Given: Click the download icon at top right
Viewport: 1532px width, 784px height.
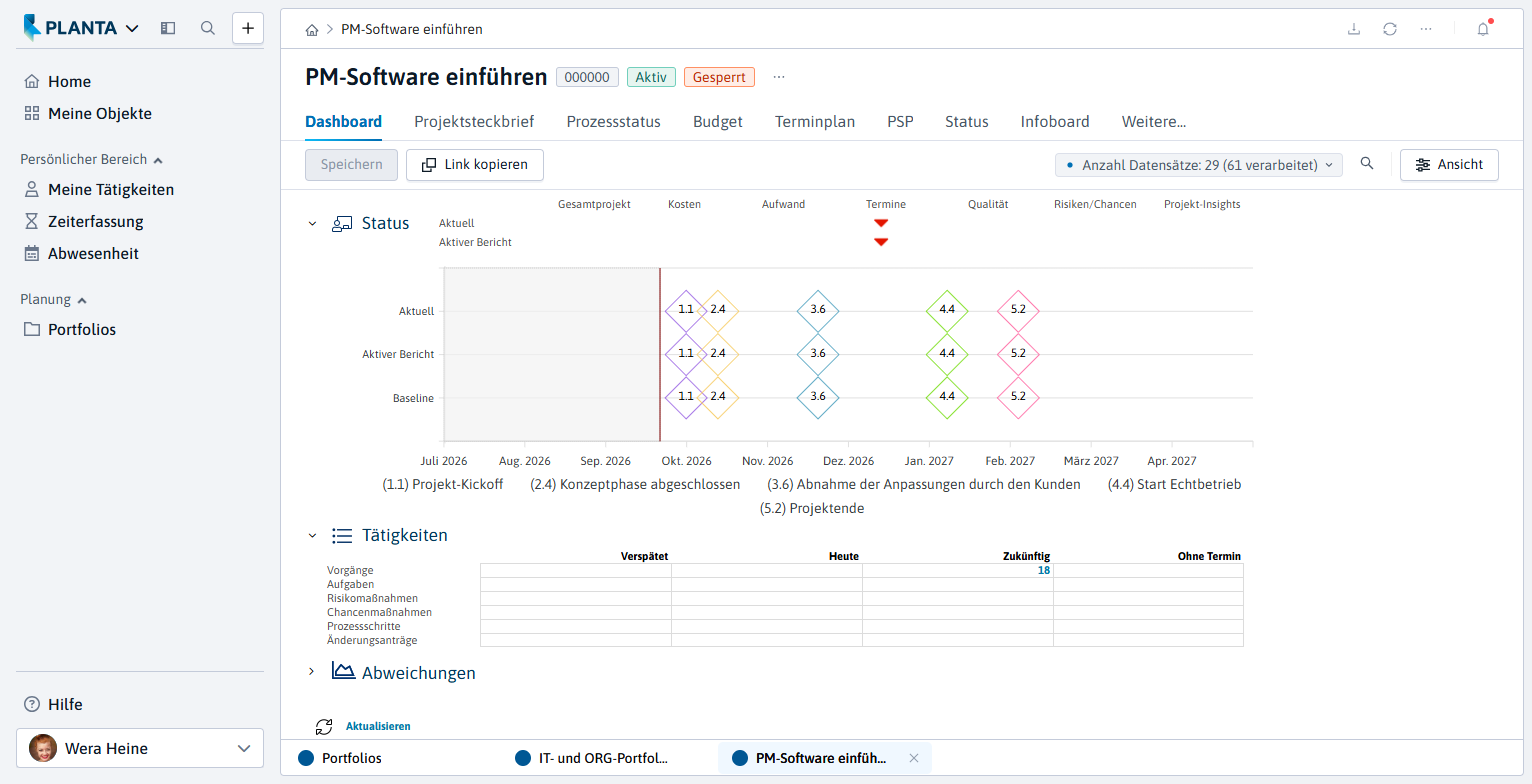Looking at the screenshot, I should tap(1354, 29).
